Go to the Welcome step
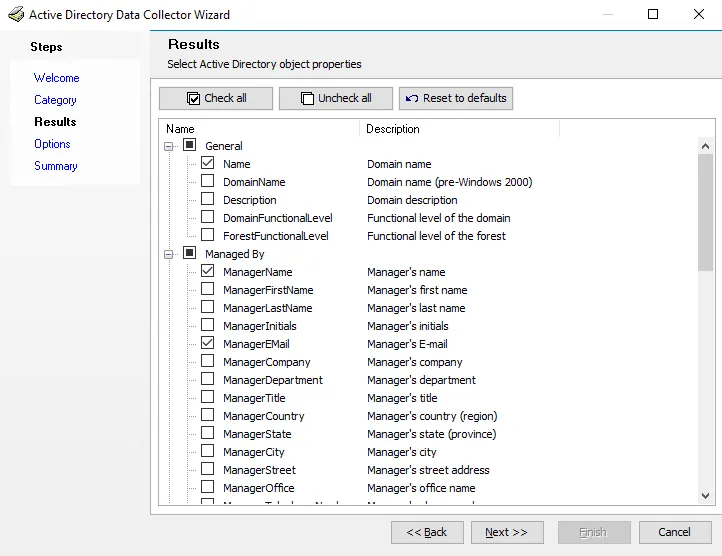The width and height of the screenshot is (722, 556). tap(57, 78)
